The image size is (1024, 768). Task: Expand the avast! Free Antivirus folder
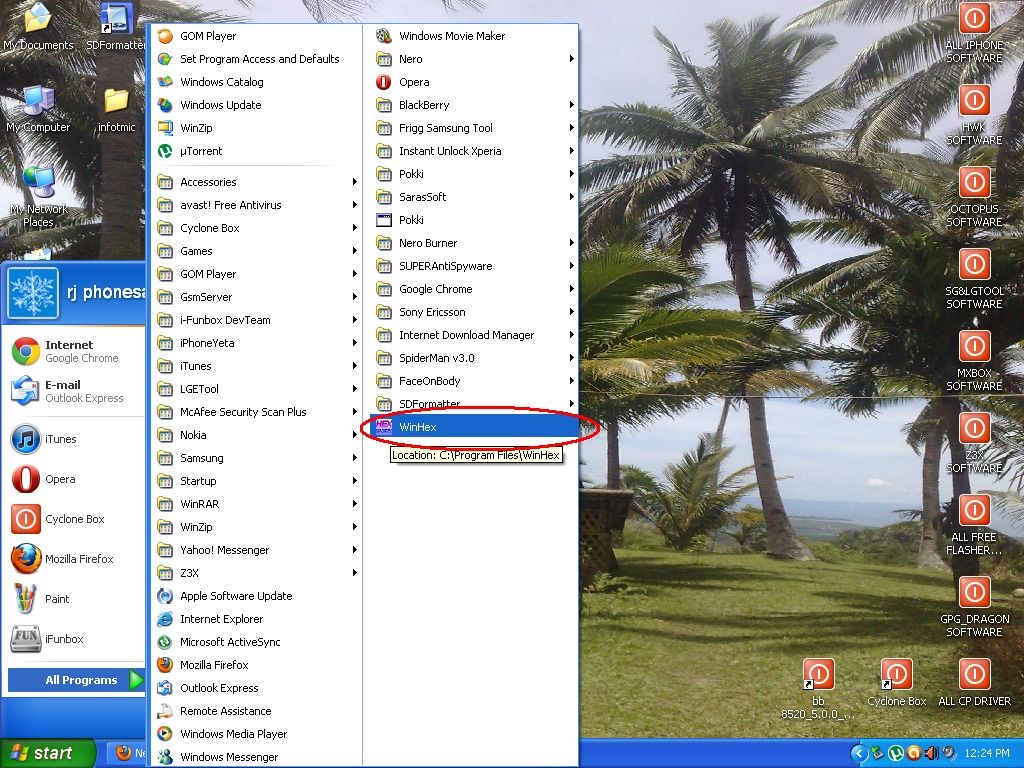tap(256, 205)
